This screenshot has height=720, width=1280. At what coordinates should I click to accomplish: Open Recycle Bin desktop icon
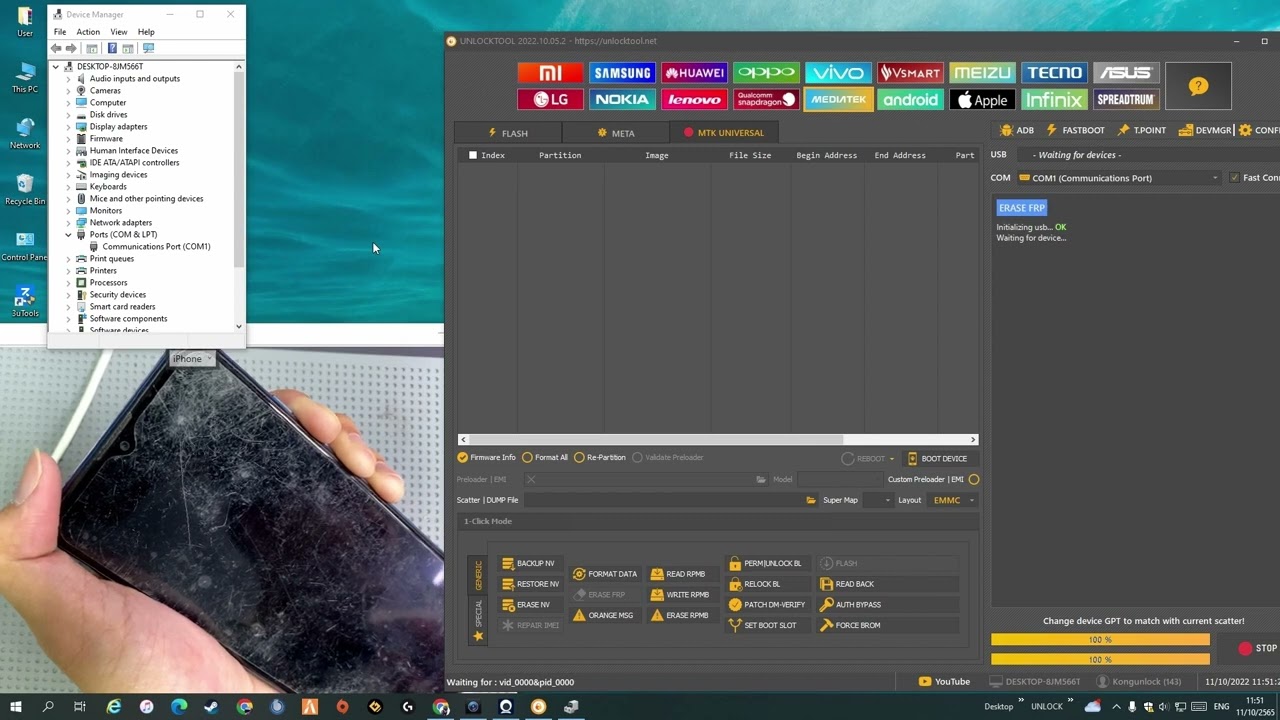pyautogui.click(x=25, y=188)
